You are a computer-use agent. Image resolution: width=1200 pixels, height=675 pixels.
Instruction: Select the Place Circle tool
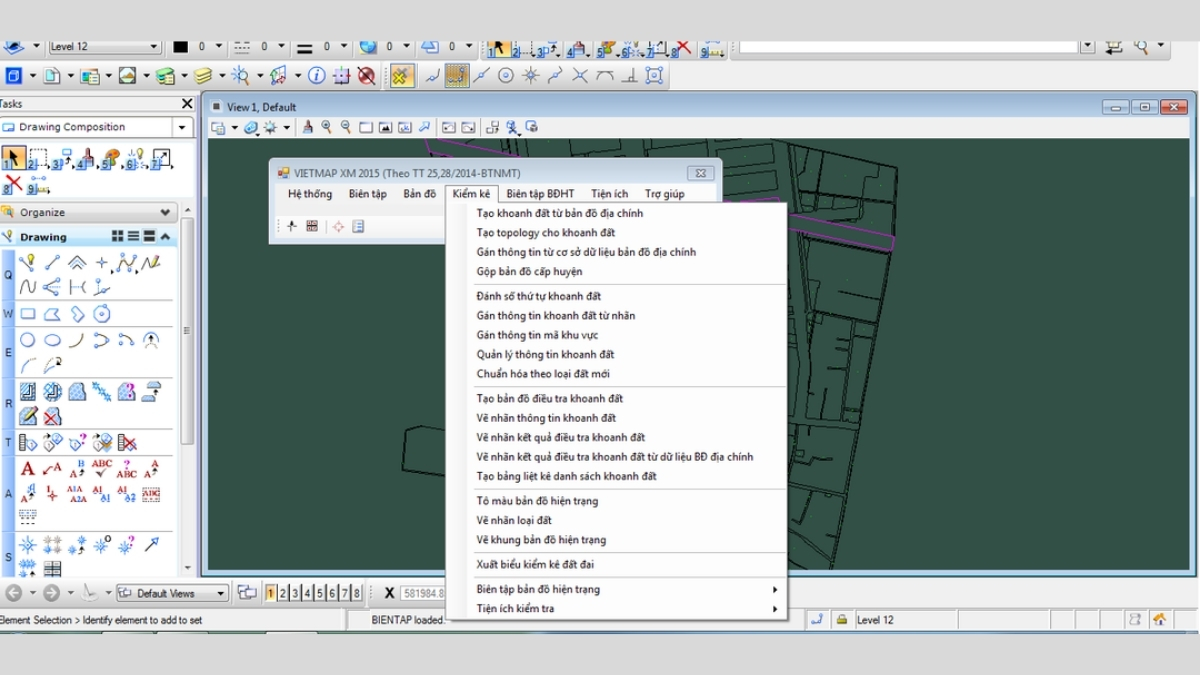pyautogui.click(x=28, y=340)
